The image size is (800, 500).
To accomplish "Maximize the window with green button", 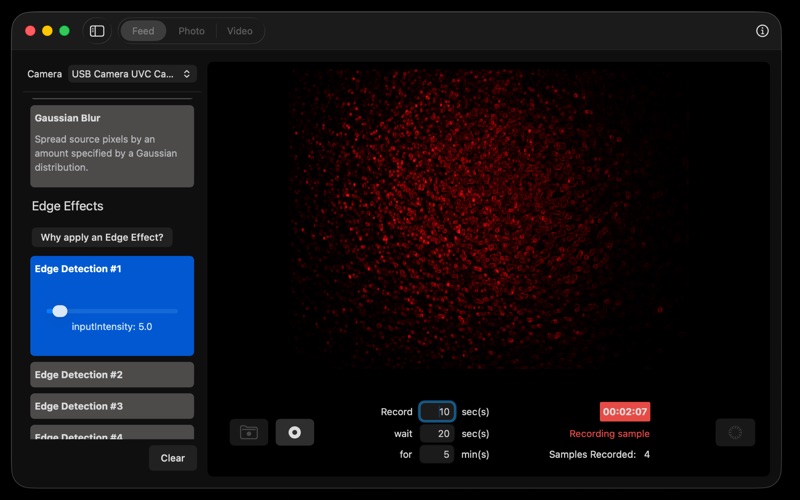I will [x=64, y=31].
